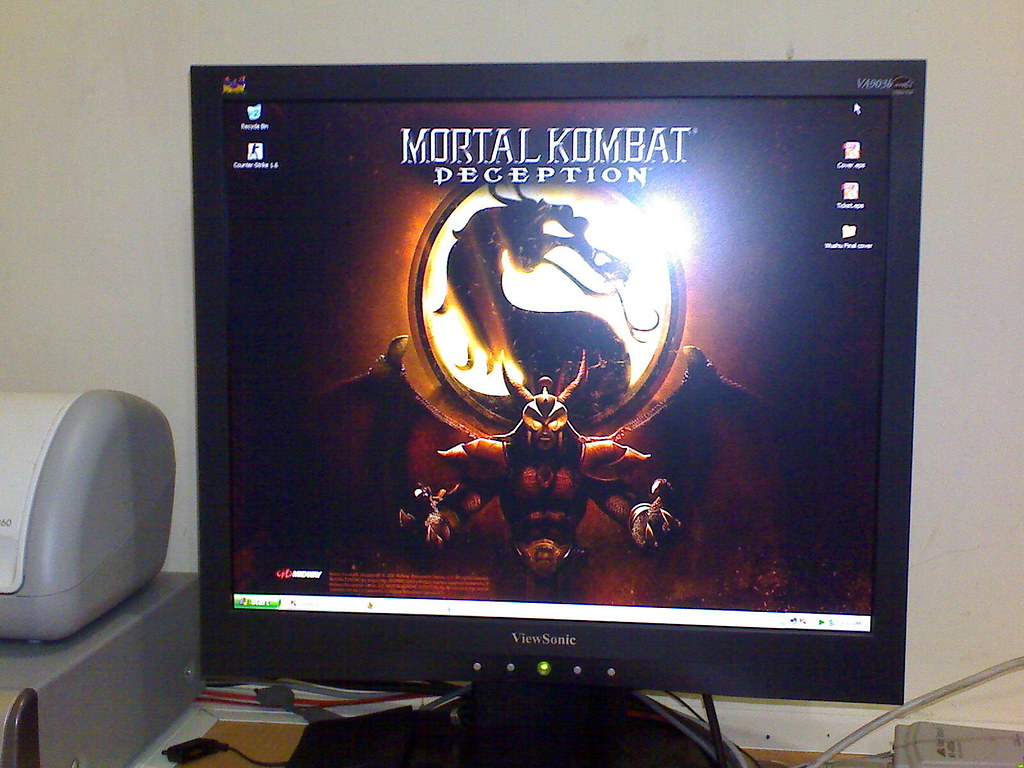Click the "Wushu Final cover" folder label
Viewport: 1024px width, 768px height.
(848, 246)
